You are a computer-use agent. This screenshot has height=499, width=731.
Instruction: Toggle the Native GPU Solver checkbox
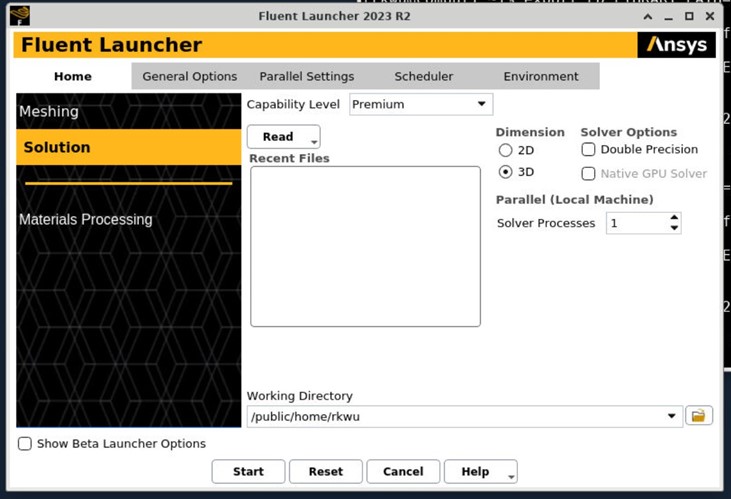(588, 173)
